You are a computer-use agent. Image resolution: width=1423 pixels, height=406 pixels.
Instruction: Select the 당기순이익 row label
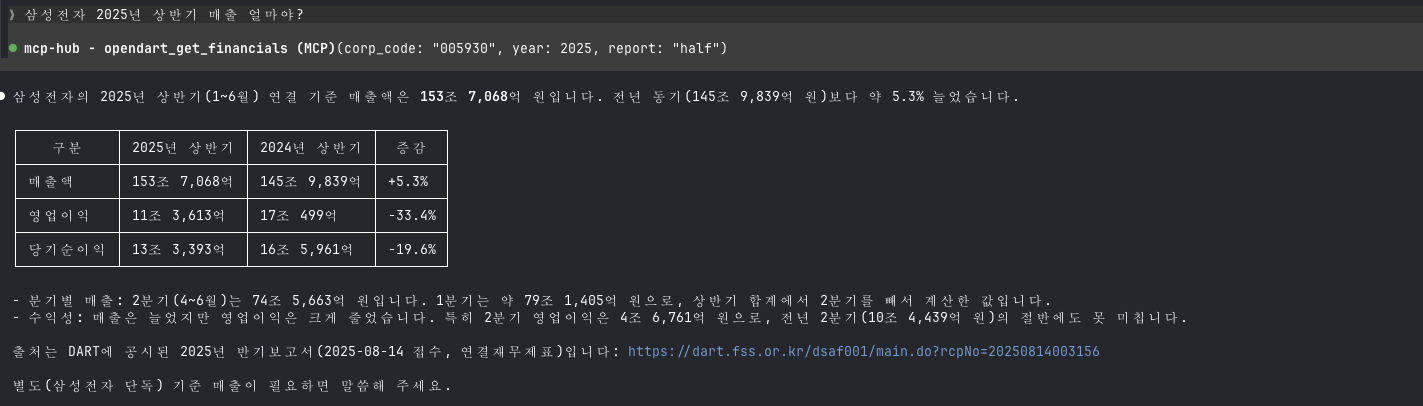pyautogui.click(x=67, y=250)
